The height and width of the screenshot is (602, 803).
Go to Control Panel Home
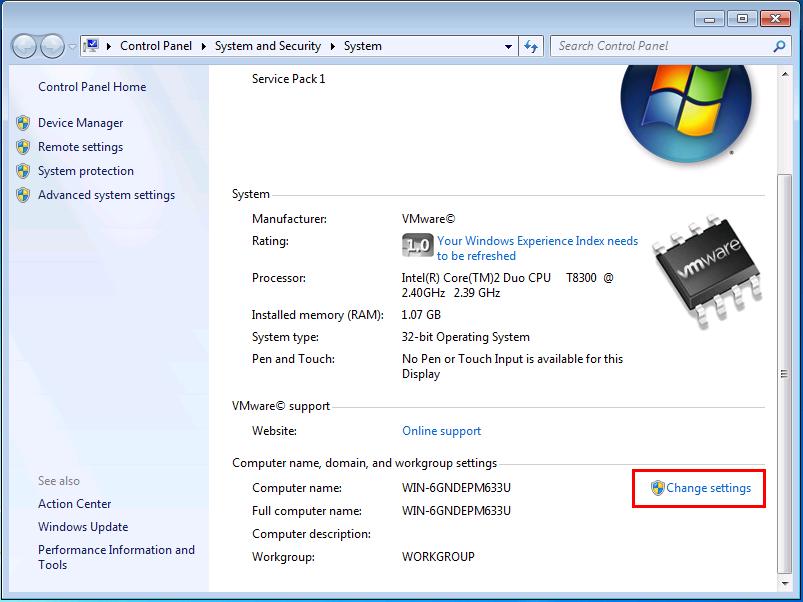point(92,87)
